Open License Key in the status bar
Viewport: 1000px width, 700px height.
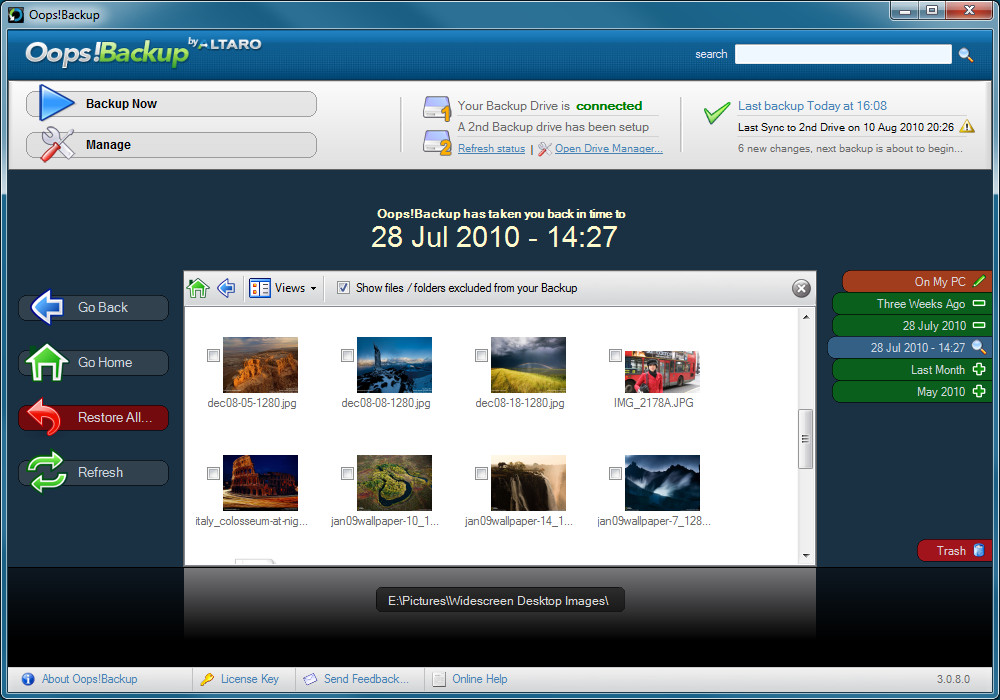tap(249, 679)
